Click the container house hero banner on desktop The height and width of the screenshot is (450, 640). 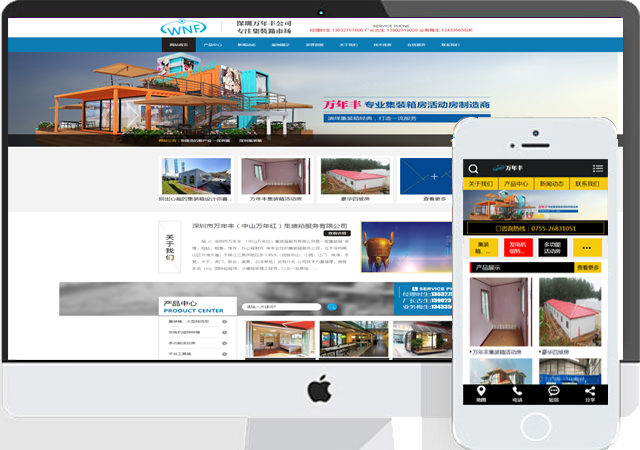tap(312, 99)
